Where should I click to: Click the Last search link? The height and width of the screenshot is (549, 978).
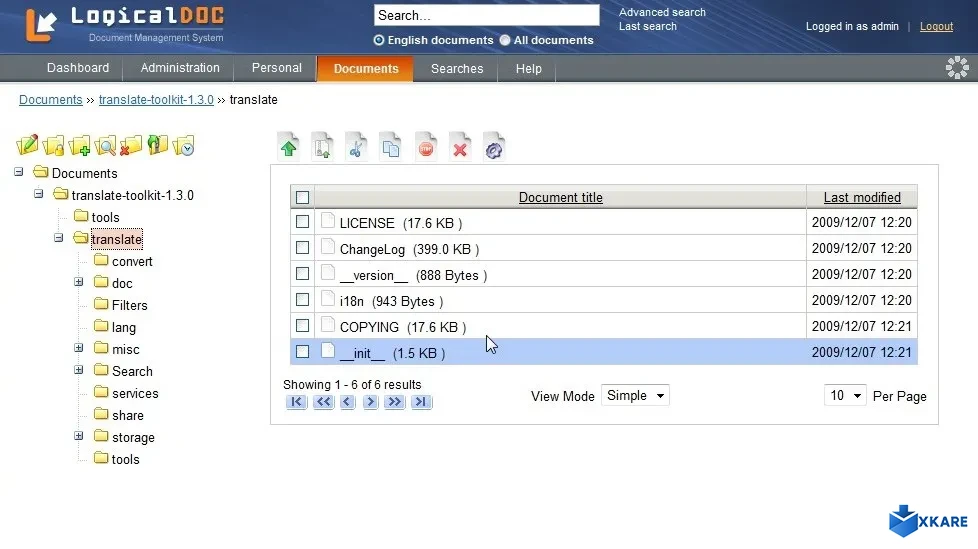(647, 26)
